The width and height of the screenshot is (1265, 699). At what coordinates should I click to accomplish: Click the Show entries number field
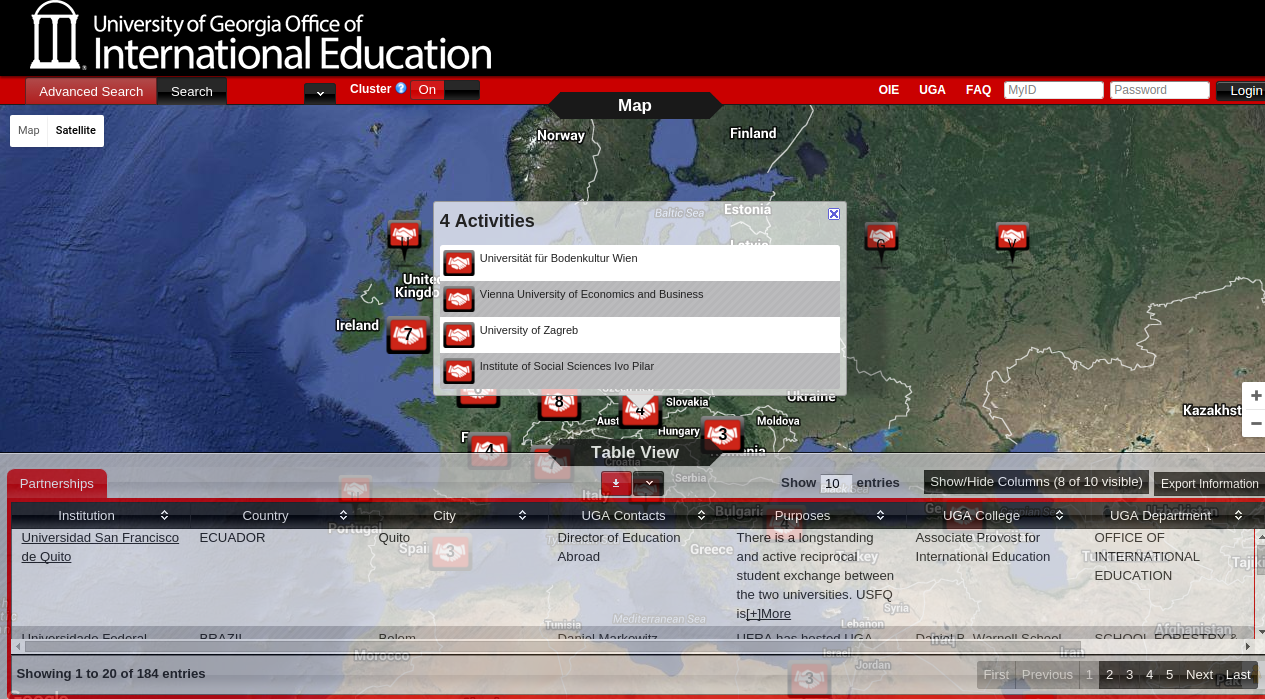point(836,484)
